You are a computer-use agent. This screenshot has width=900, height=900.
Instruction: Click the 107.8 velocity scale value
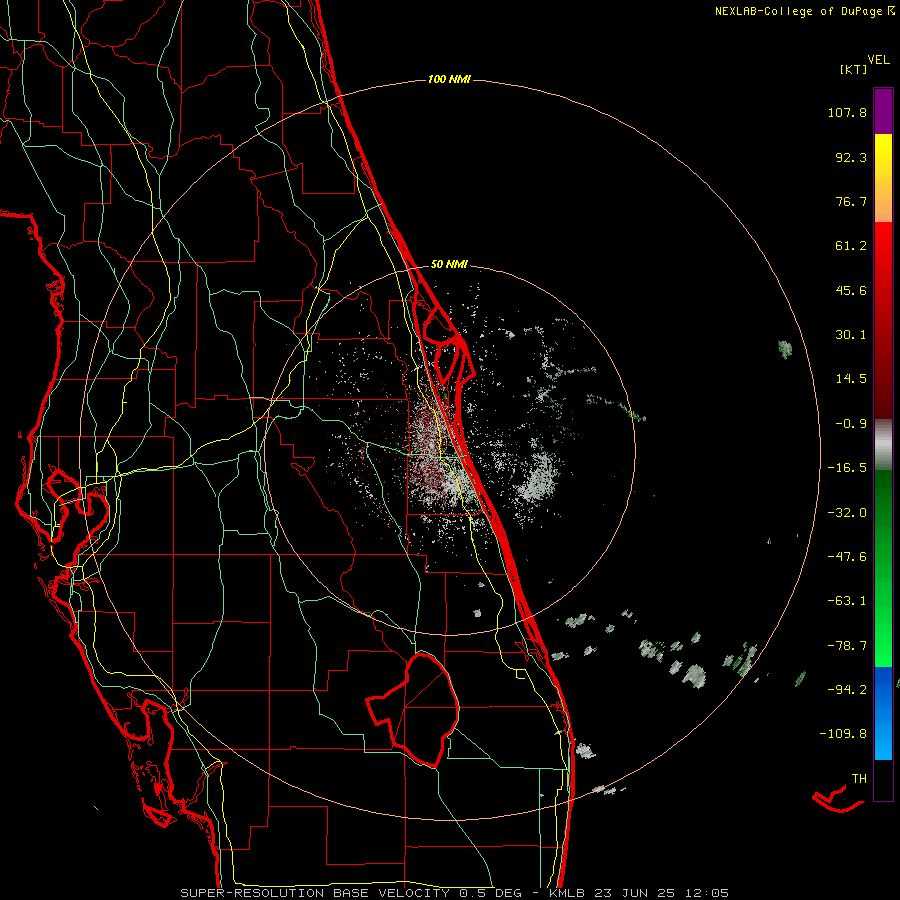point(847,112)
